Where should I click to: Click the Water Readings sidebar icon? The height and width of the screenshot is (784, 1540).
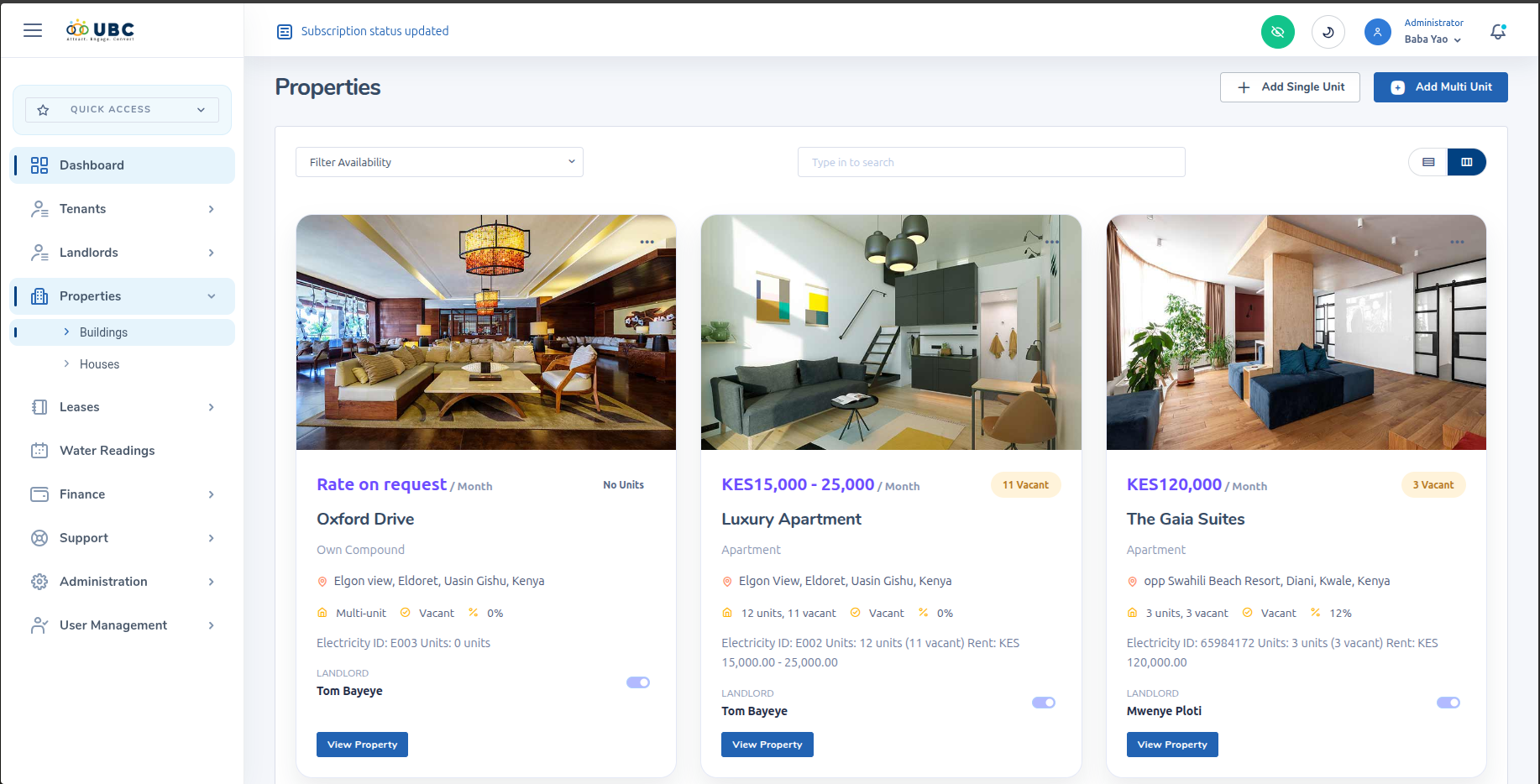click(39, 450)
